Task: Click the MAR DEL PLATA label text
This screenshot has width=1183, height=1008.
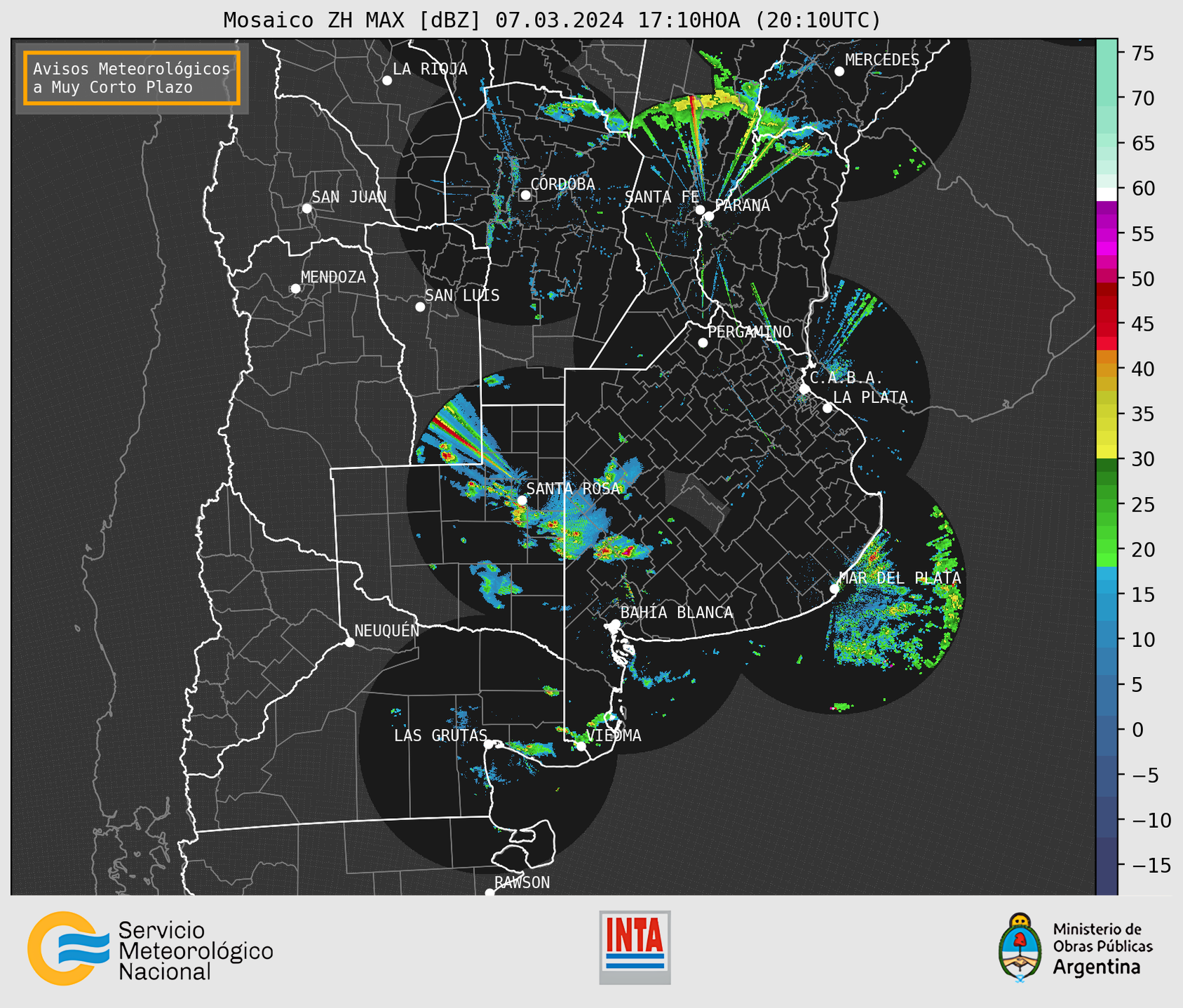Action: [x=900, y=578]
